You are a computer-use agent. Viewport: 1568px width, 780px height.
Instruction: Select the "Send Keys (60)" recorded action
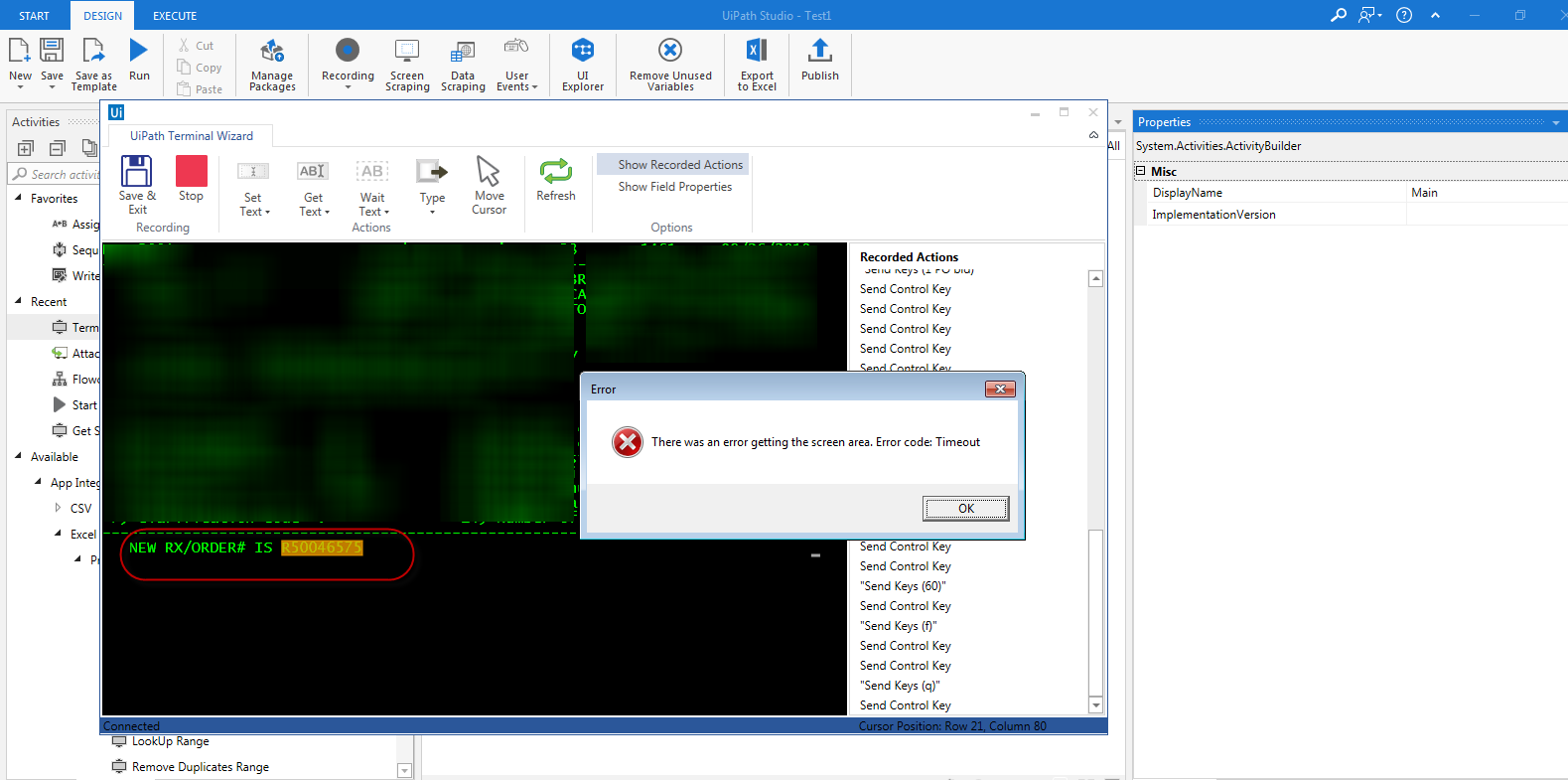(x=903, y=586)
